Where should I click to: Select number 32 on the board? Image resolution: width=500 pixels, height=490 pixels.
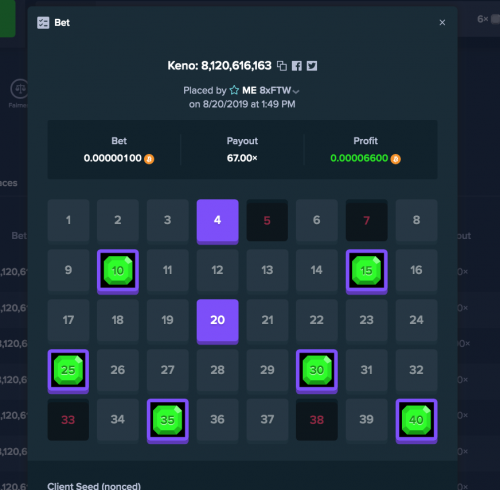(x=416, y=370)
